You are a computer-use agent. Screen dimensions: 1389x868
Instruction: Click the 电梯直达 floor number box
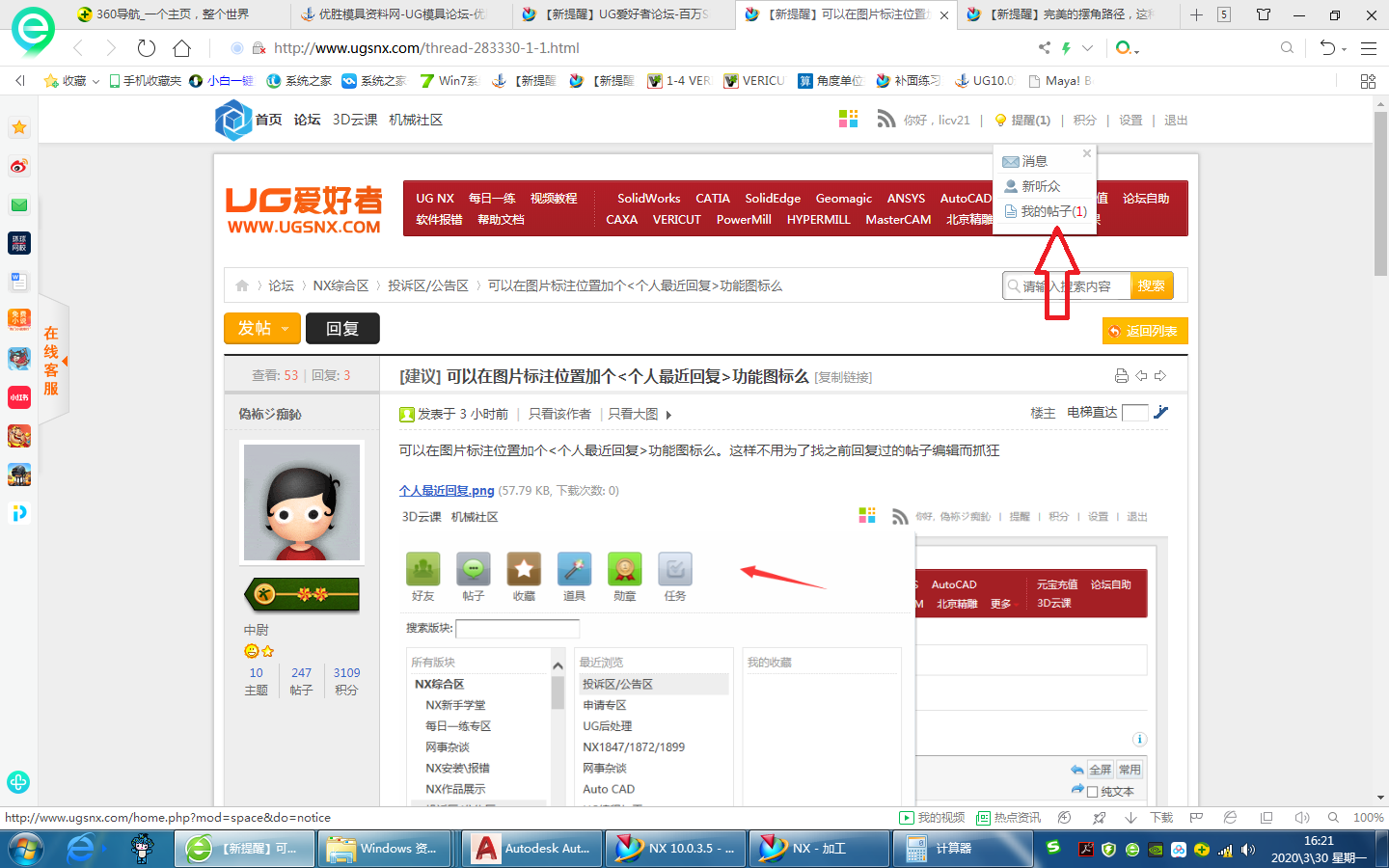coord(1135,413)
